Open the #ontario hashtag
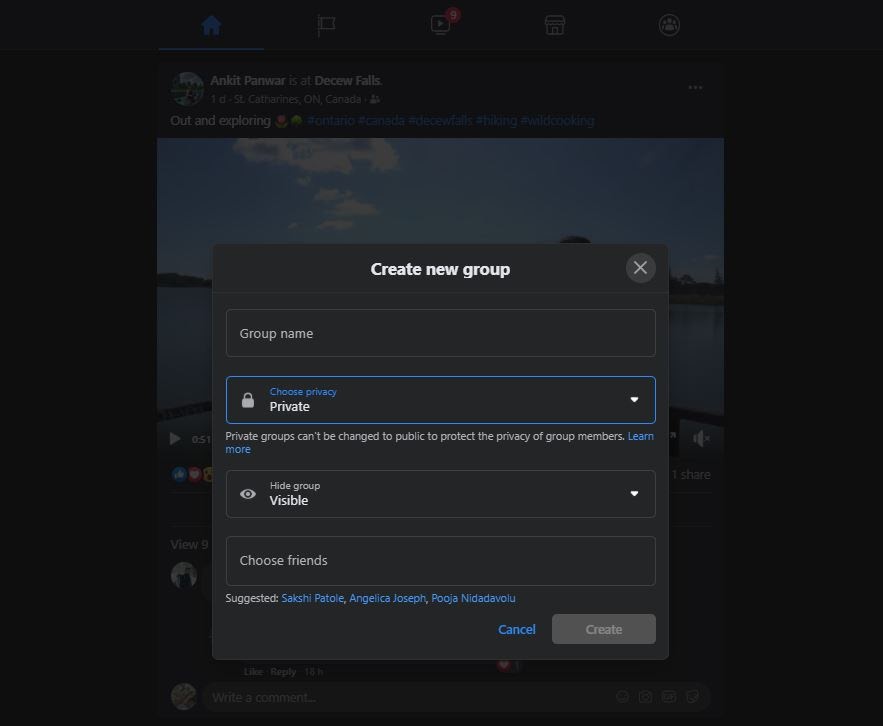Screen dimensions: 883x726 click(x=331, y=121)
